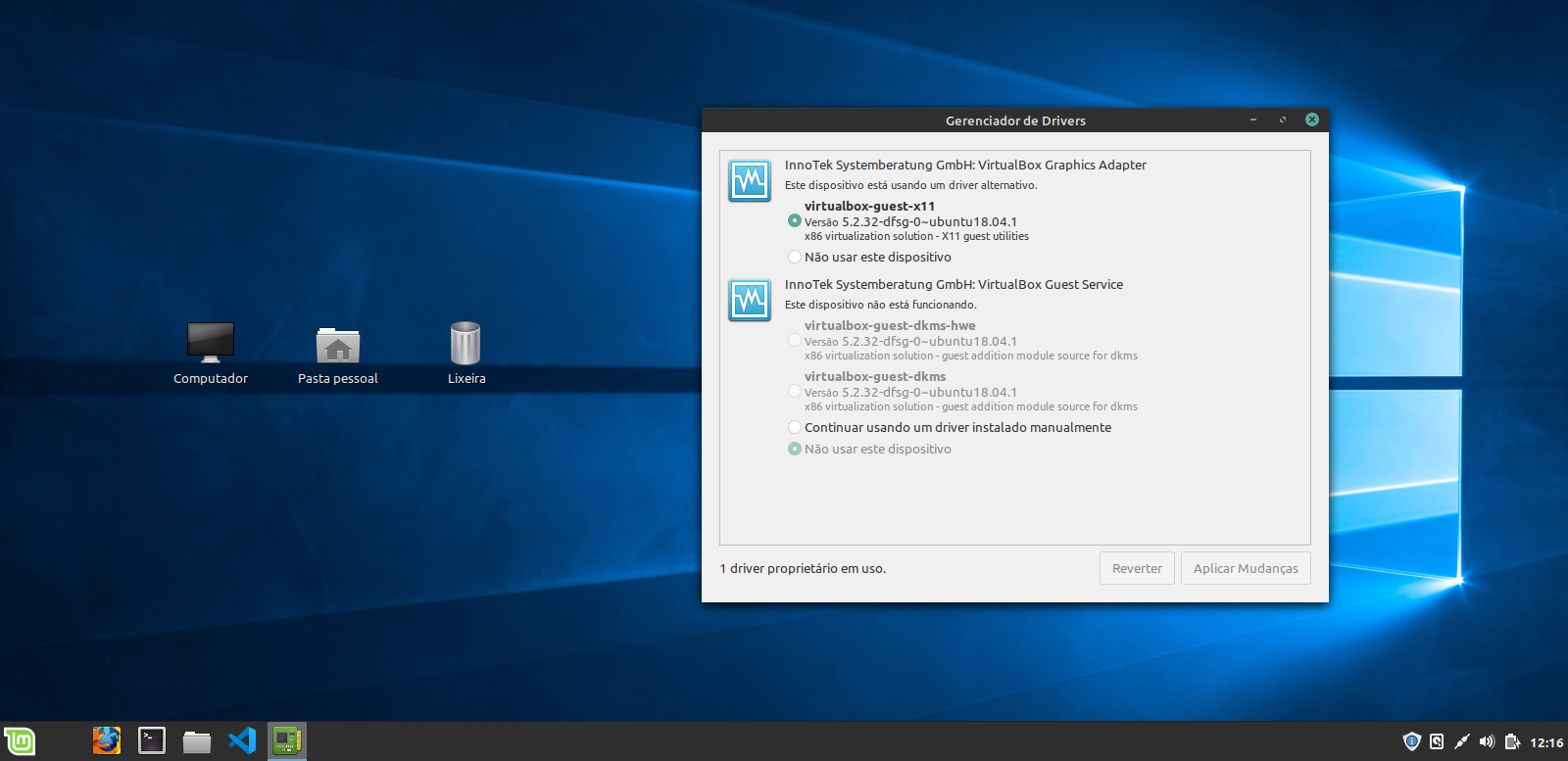Select Continuar usando um driver instalado manualmente
Image resolution: width=1568 pixels, height=761 pixels.
click(x=795, y=427)
